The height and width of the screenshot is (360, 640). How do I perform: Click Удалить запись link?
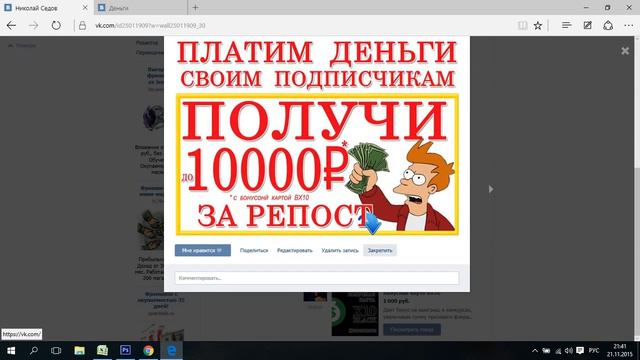tap(340, 250)
